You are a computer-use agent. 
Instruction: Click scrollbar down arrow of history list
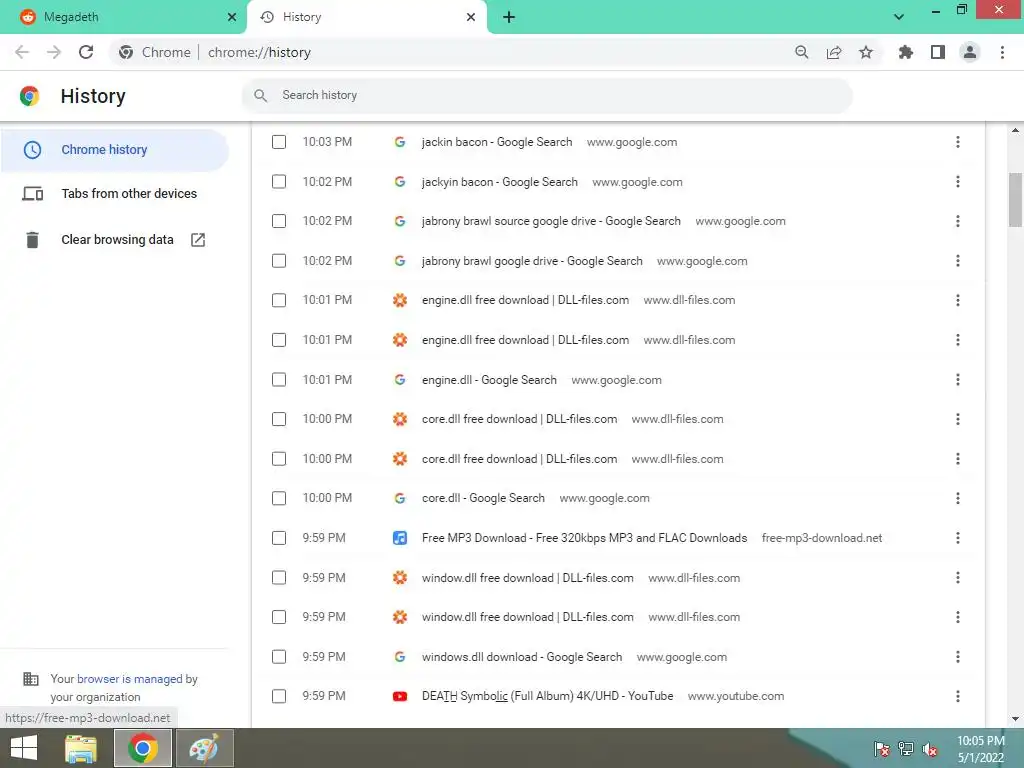(1015, 719)
